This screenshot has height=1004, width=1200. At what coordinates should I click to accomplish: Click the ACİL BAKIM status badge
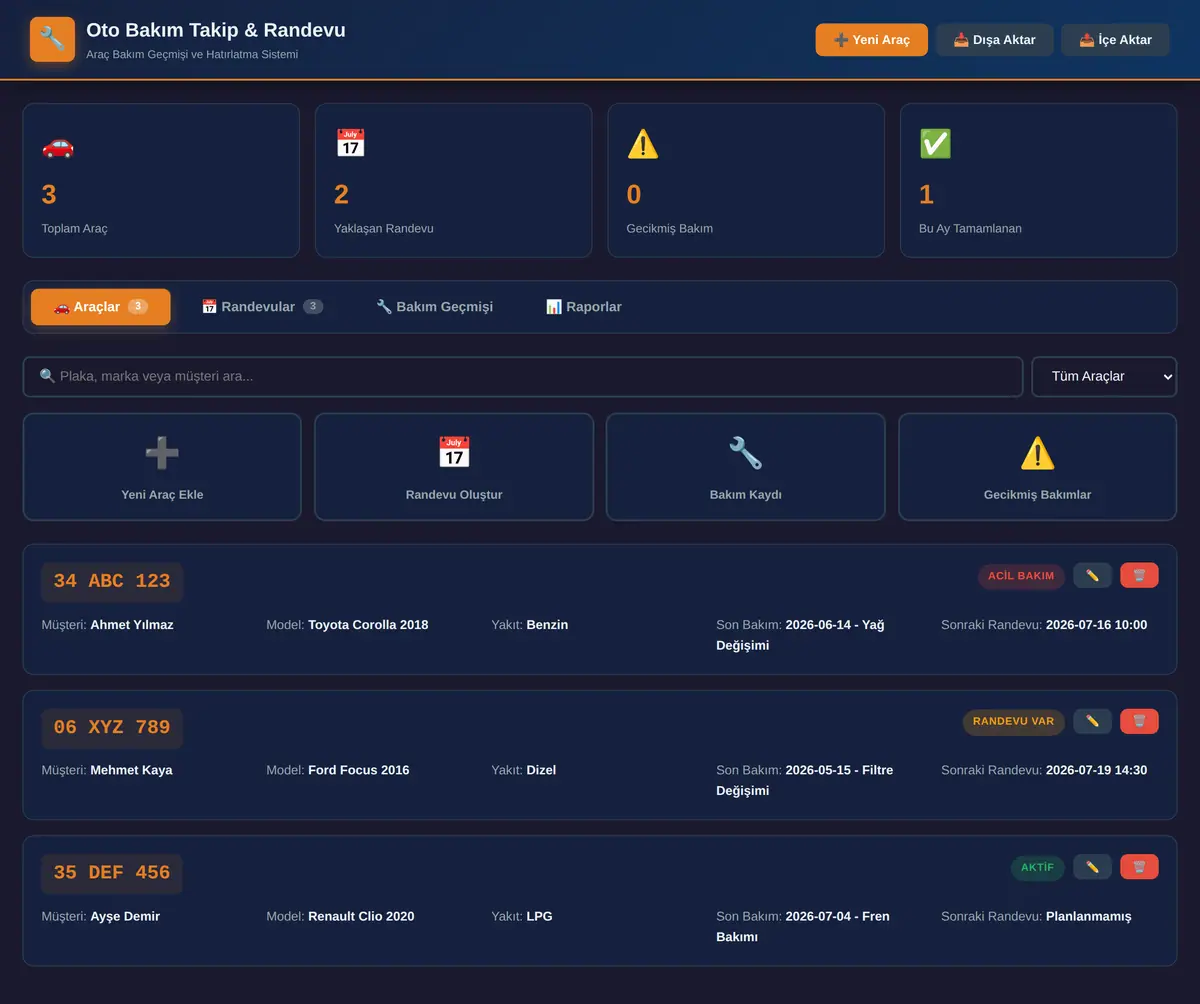(x=1021, y=576)
